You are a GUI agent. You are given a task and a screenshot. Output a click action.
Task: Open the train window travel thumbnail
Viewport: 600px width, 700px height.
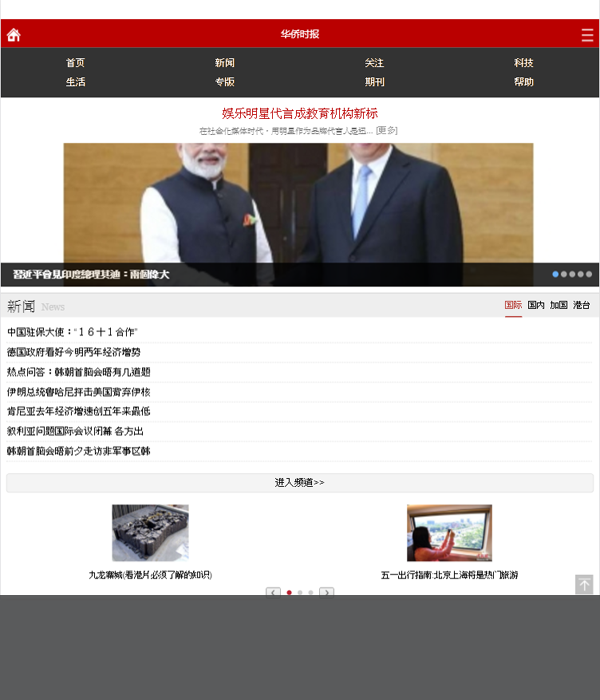click(x=450, y=533)
